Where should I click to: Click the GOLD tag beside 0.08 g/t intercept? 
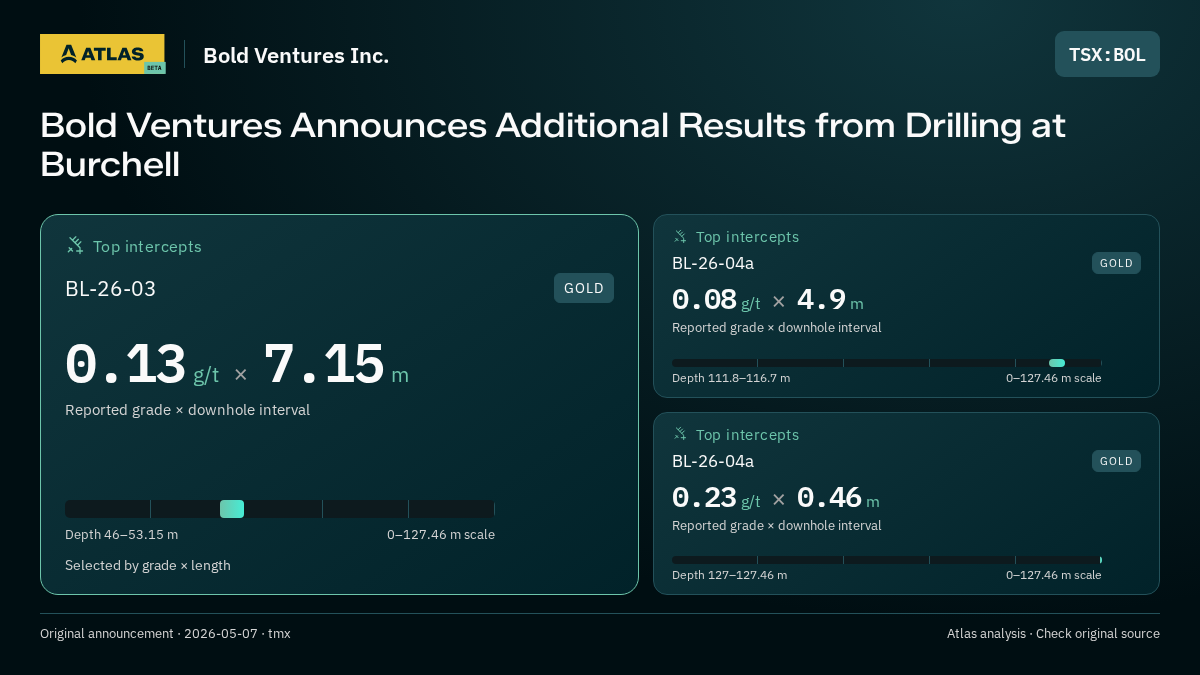[x=1116, y=263]
